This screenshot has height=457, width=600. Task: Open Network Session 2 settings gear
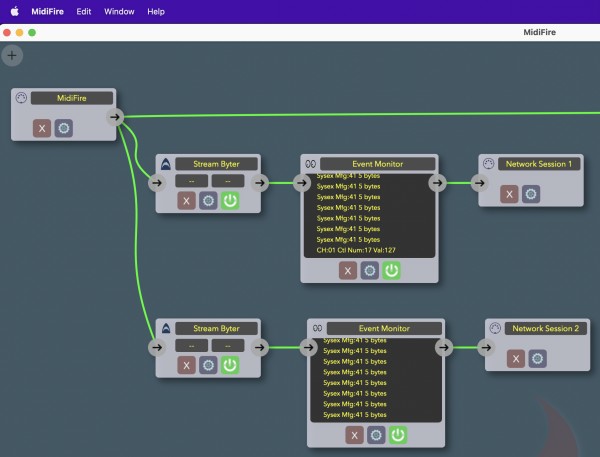(538, 359)
